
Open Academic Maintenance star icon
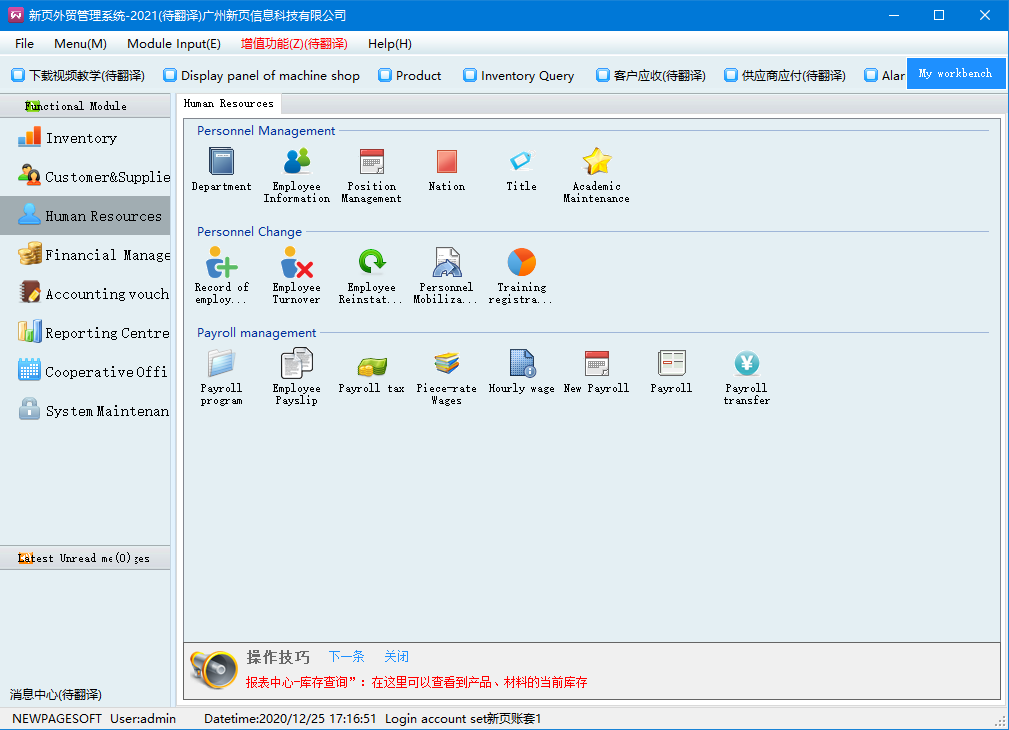click(x=596, y=162)
